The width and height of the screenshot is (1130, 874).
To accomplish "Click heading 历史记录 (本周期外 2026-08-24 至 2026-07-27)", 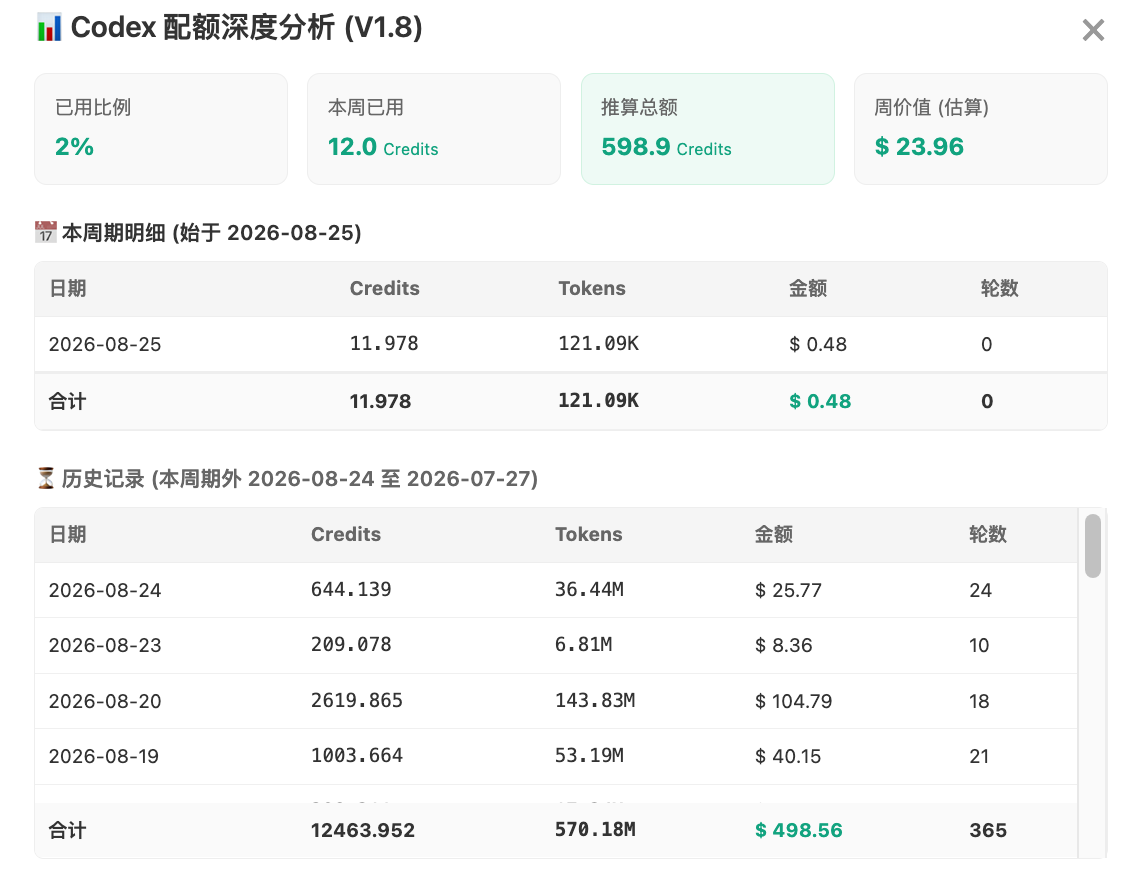I will point(300,478).
